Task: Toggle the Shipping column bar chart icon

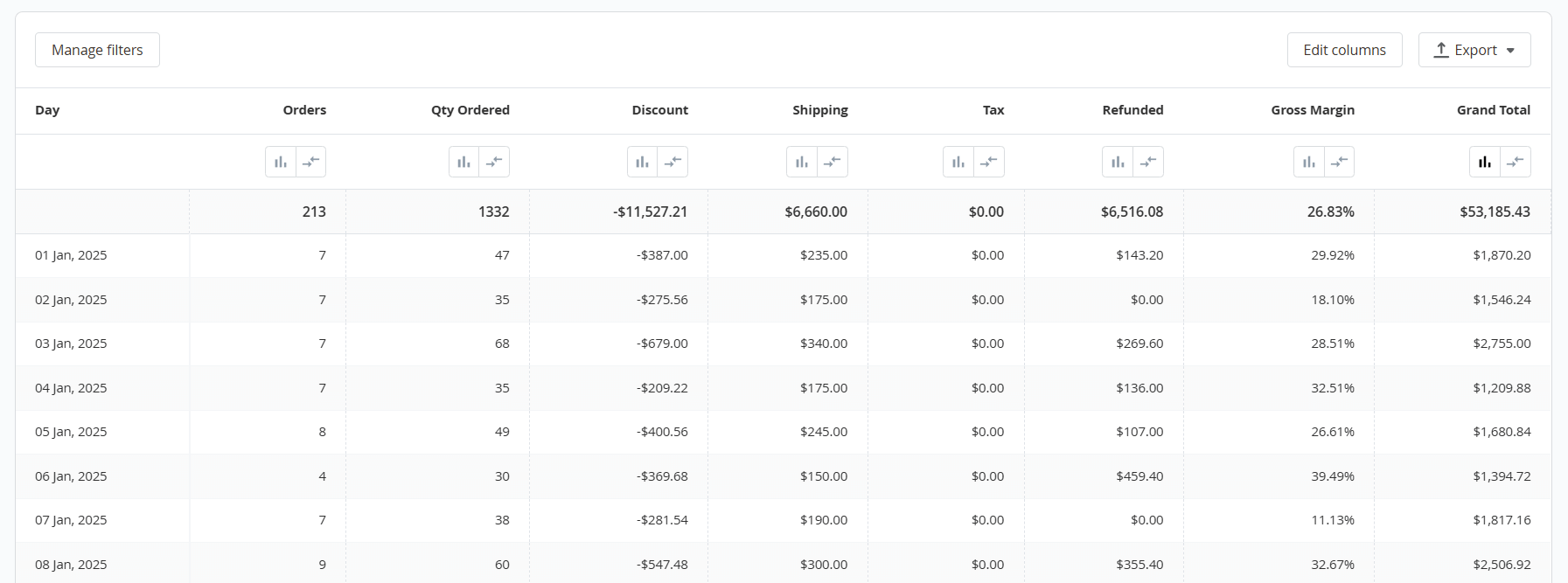Action: pos(802,162)
